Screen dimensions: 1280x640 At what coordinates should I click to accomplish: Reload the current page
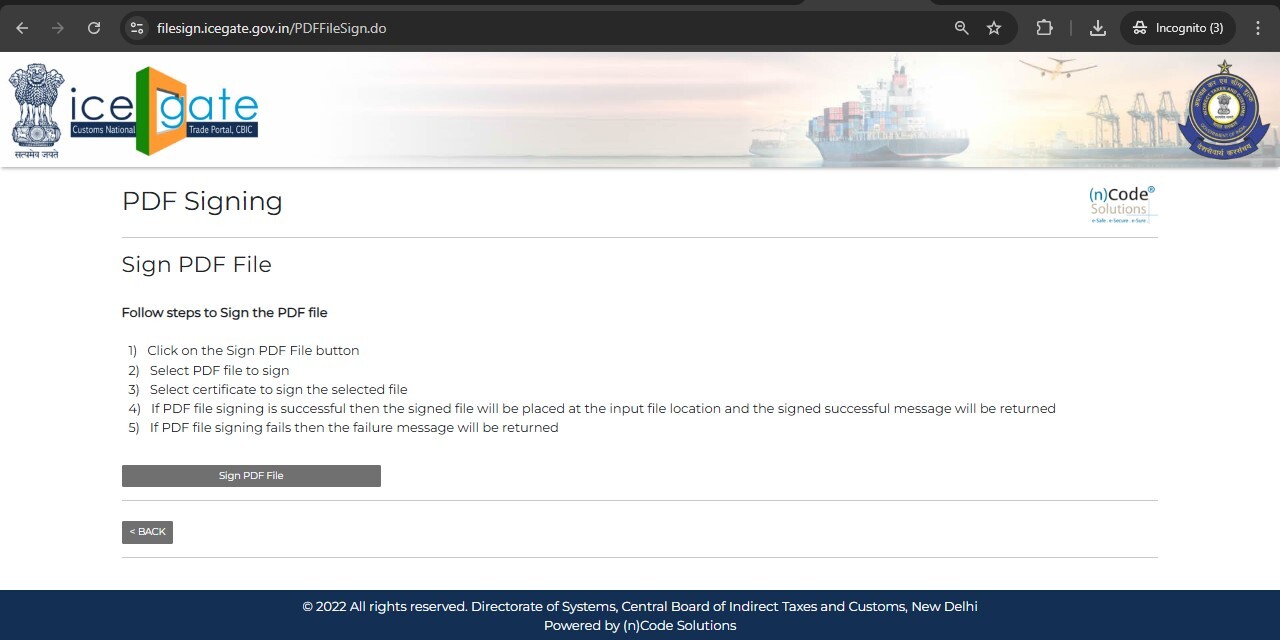[x=94, y=28]
